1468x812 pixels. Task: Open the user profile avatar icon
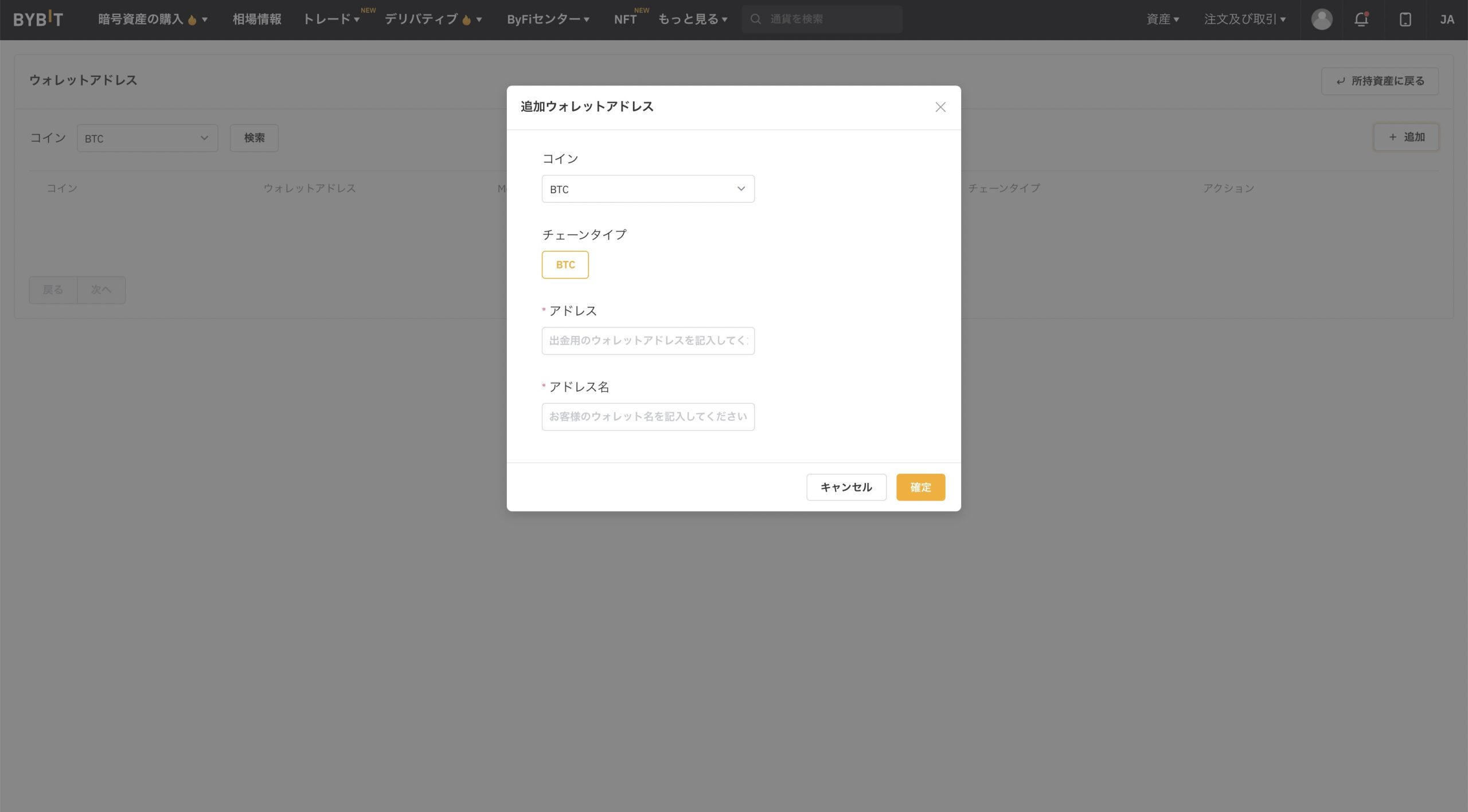(1321, 19)
